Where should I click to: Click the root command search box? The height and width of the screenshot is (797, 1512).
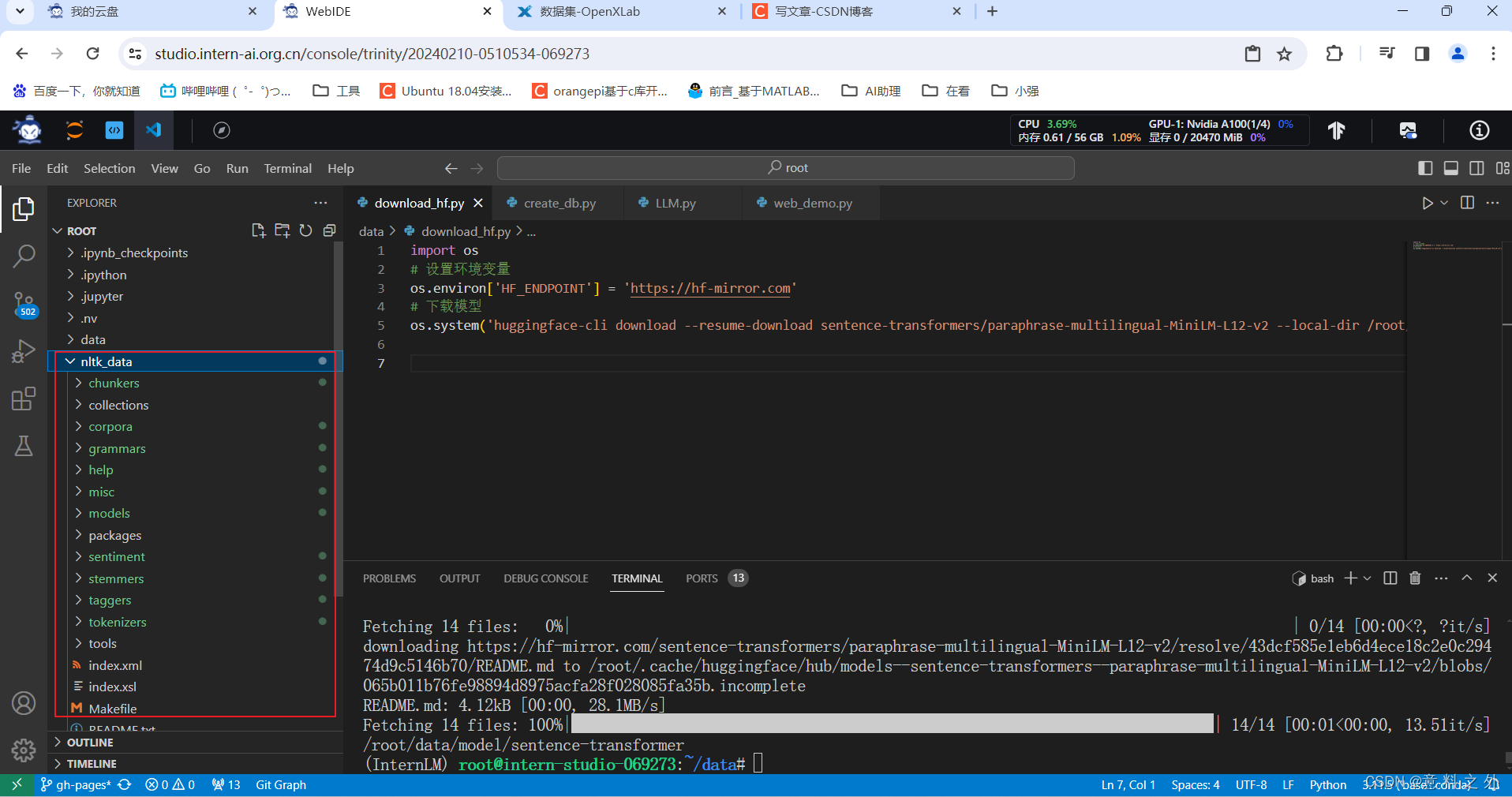(x=786, y=168)
